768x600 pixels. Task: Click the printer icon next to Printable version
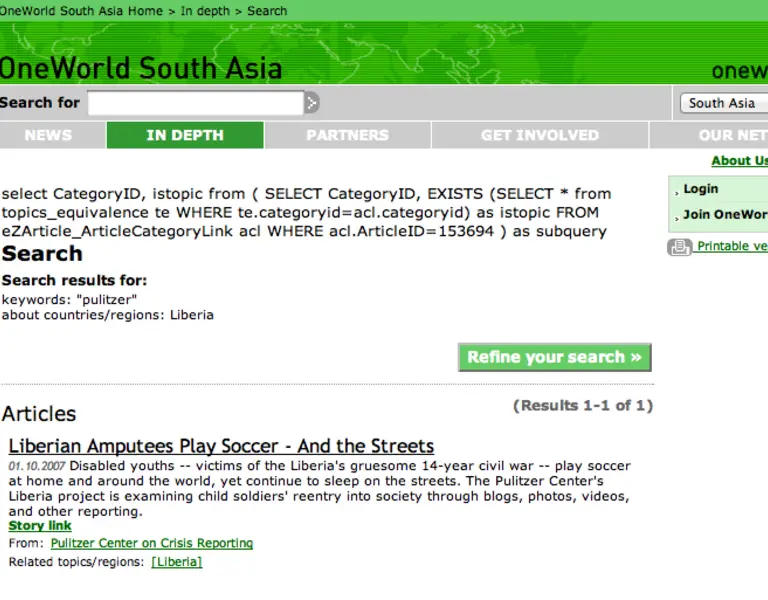tap(680, 246)
